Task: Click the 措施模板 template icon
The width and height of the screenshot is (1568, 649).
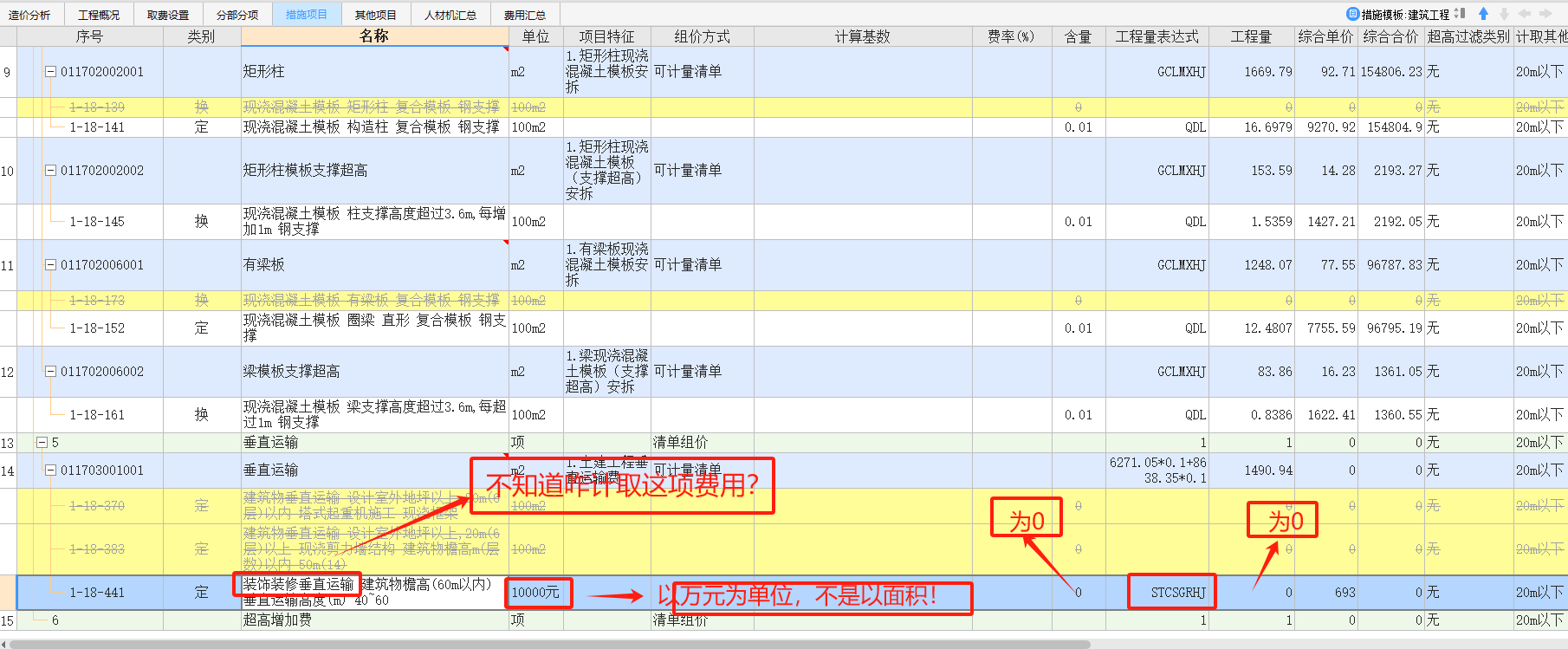Action: (x=1352, y=14)
